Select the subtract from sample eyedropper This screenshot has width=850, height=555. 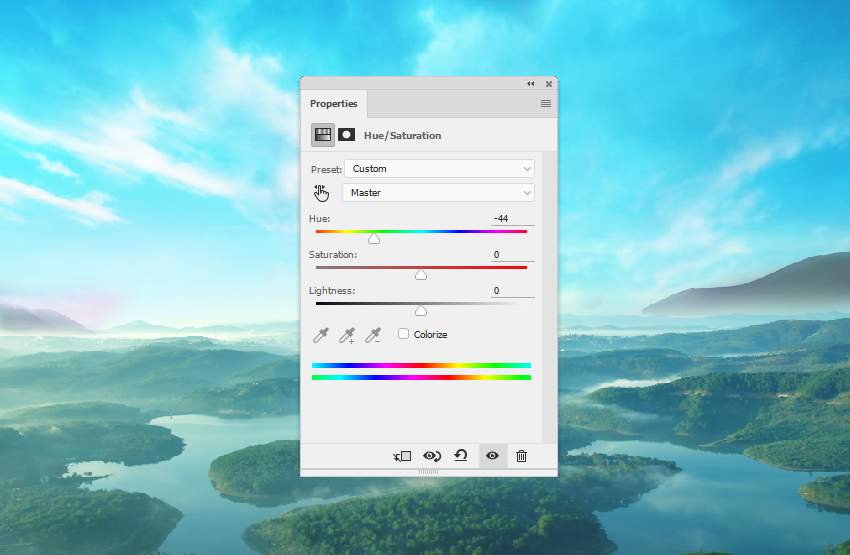373,335
